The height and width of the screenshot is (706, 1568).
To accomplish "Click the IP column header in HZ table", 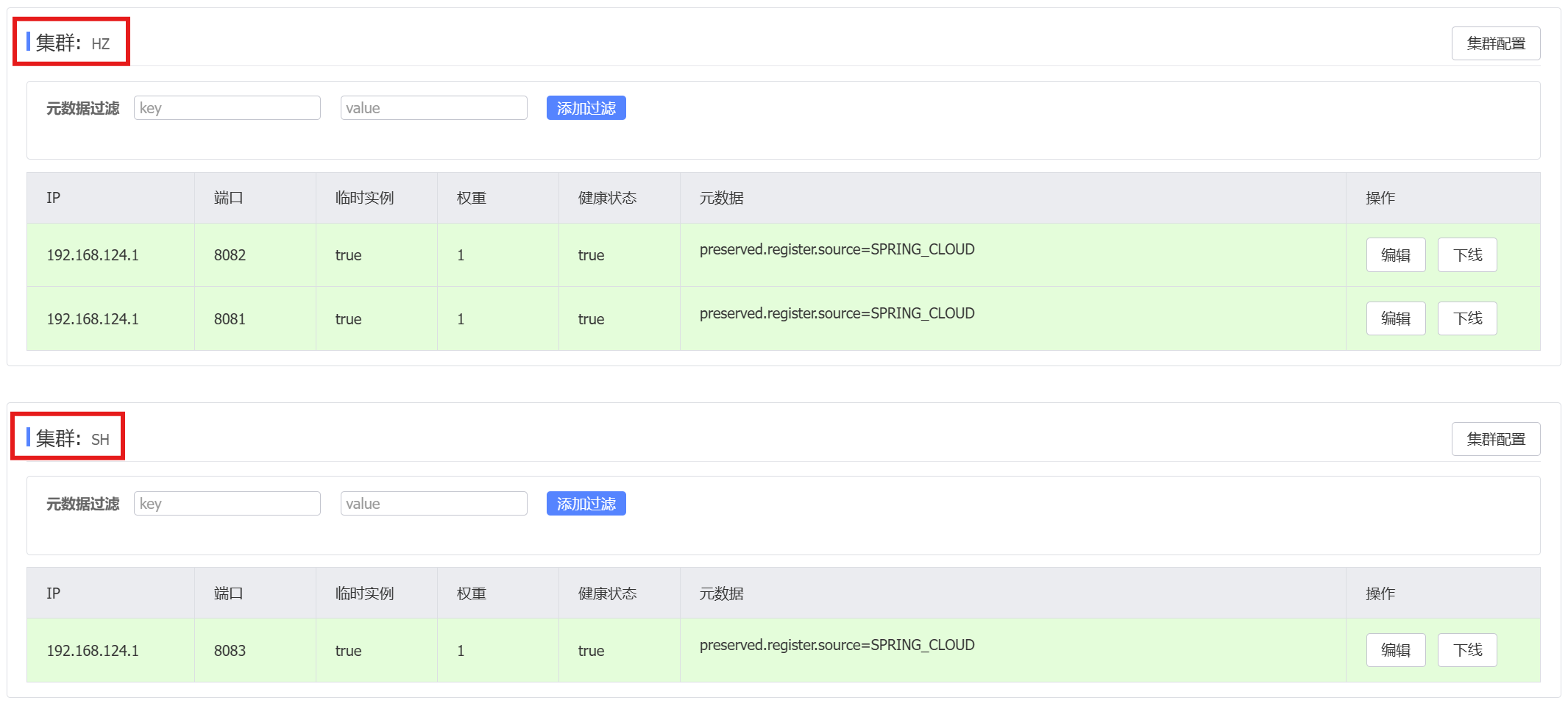I will (x=53, y=198).
